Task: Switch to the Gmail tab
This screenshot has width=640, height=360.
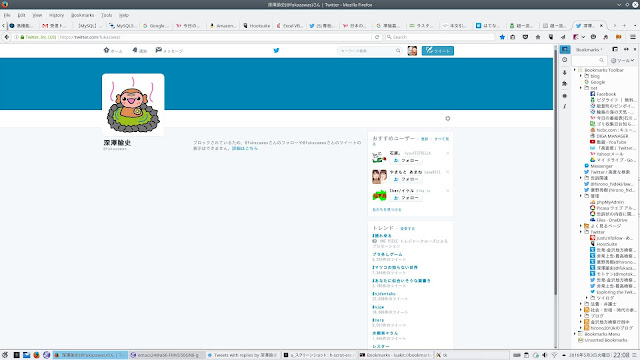Action: (56, 25)
